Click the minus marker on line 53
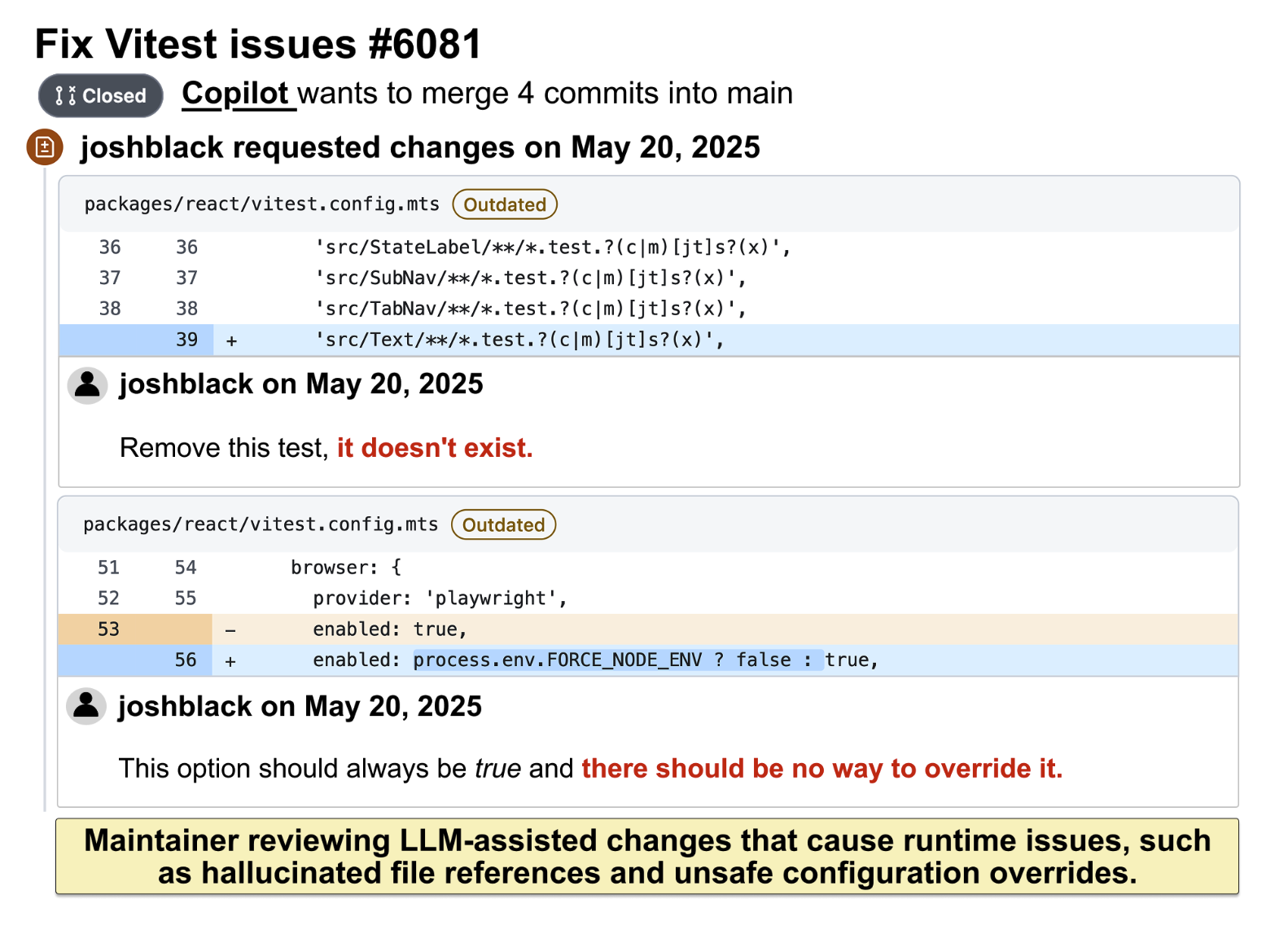The height and width of the screenshot is (930, 1288). (230, 630)
